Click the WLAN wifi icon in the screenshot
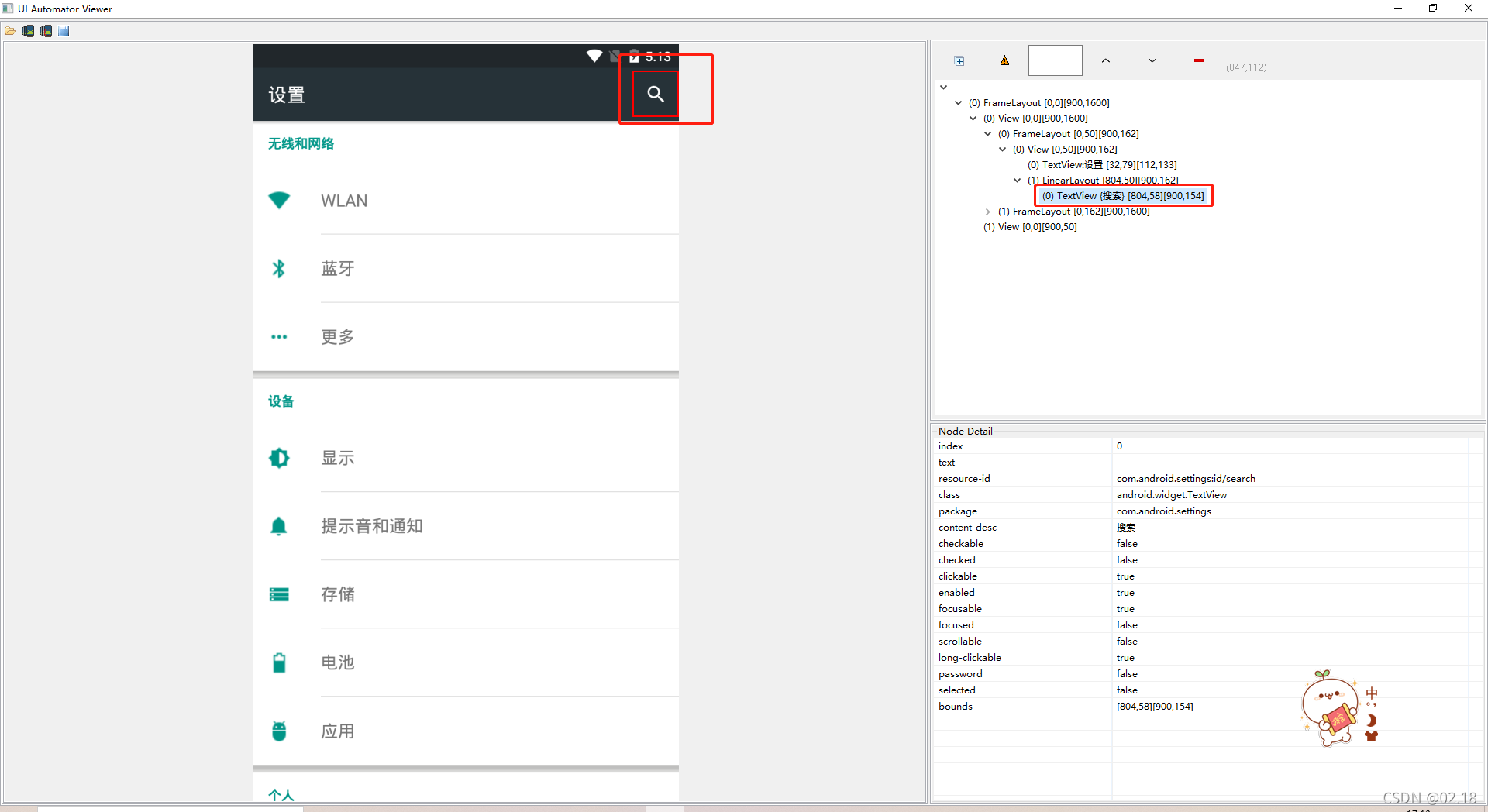This screenshot has height=812, width=1488. (279, 200)
